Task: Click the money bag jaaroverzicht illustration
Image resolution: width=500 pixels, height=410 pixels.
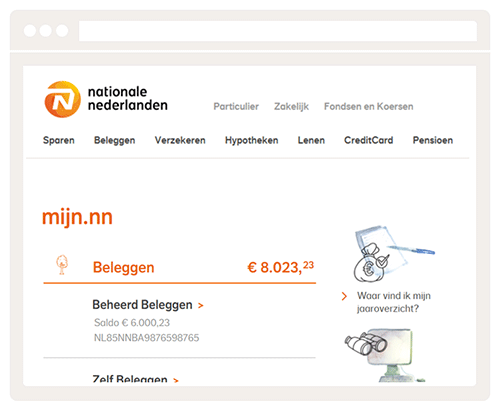Action: 394,254
